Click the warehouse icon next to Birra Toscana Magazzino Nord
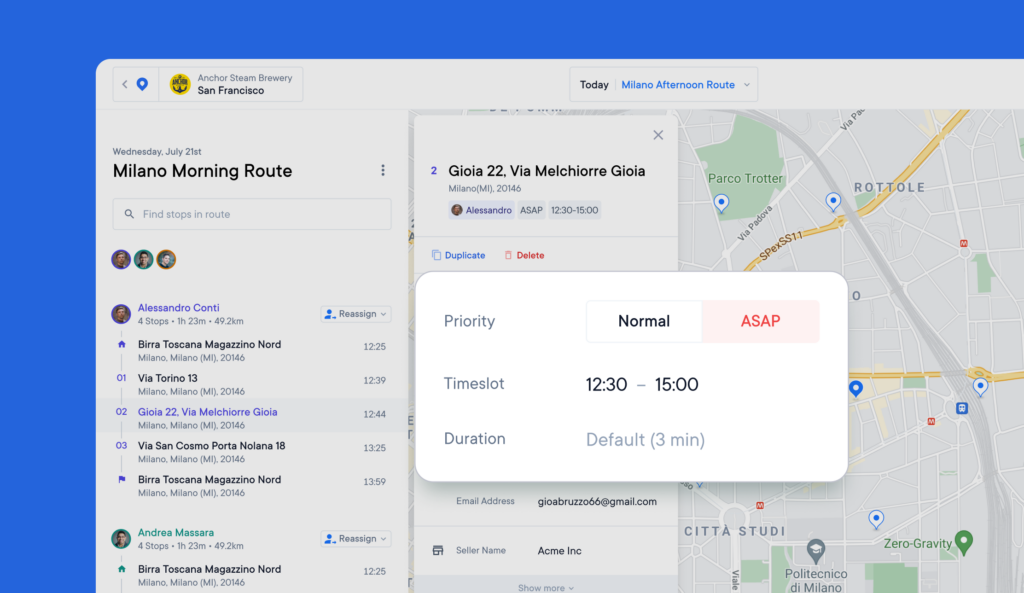1024x593 pixels. [x=121, y=344]
